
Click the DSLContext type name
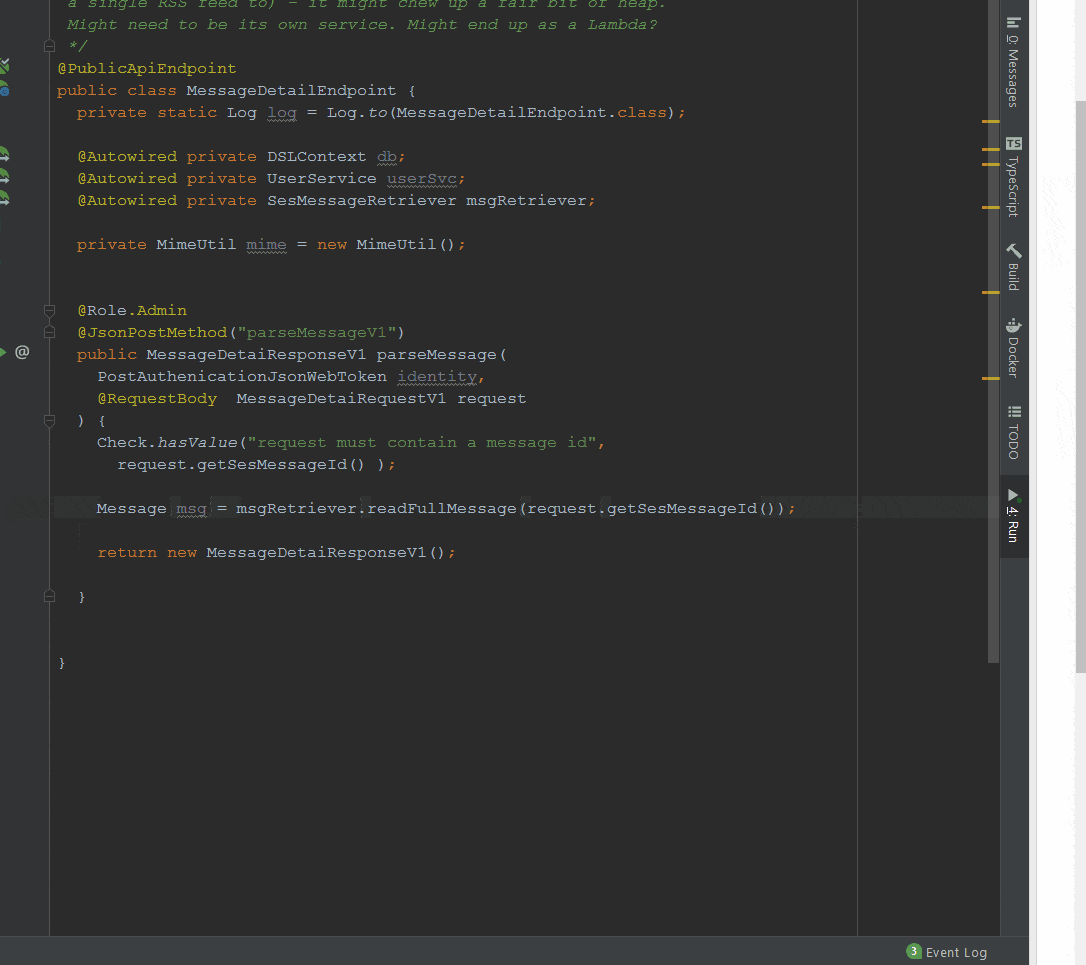click(317, 157)
